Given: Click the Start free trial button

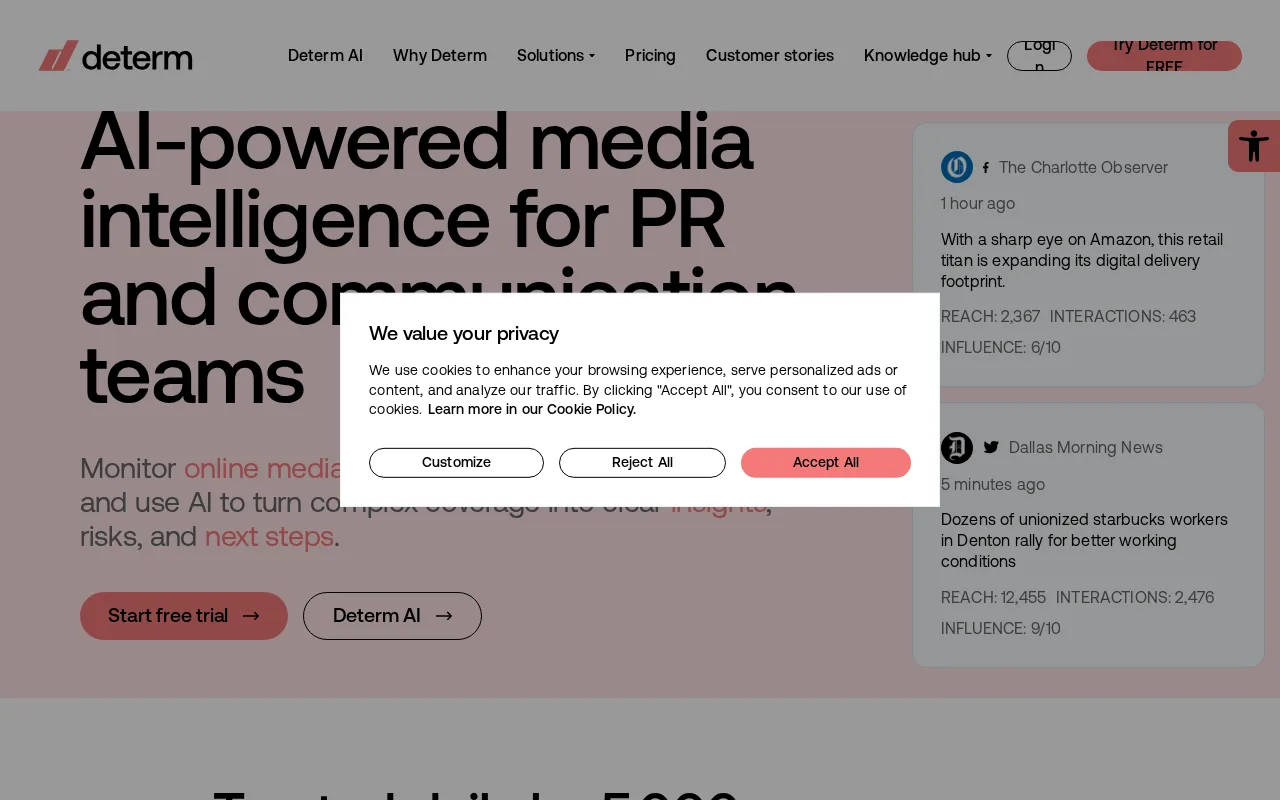Looking at the screenshot, I should [x=184, y=616].
